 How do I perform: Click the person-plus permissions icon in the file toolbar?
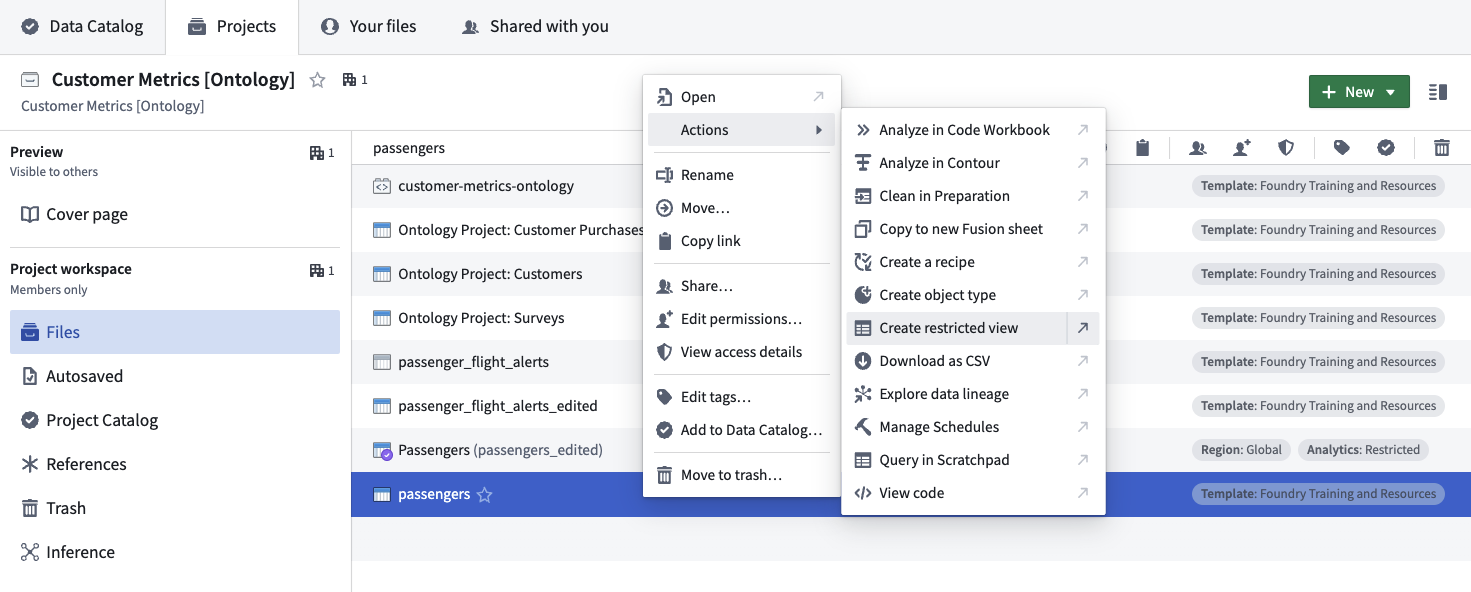click(x=1242, y=148)
